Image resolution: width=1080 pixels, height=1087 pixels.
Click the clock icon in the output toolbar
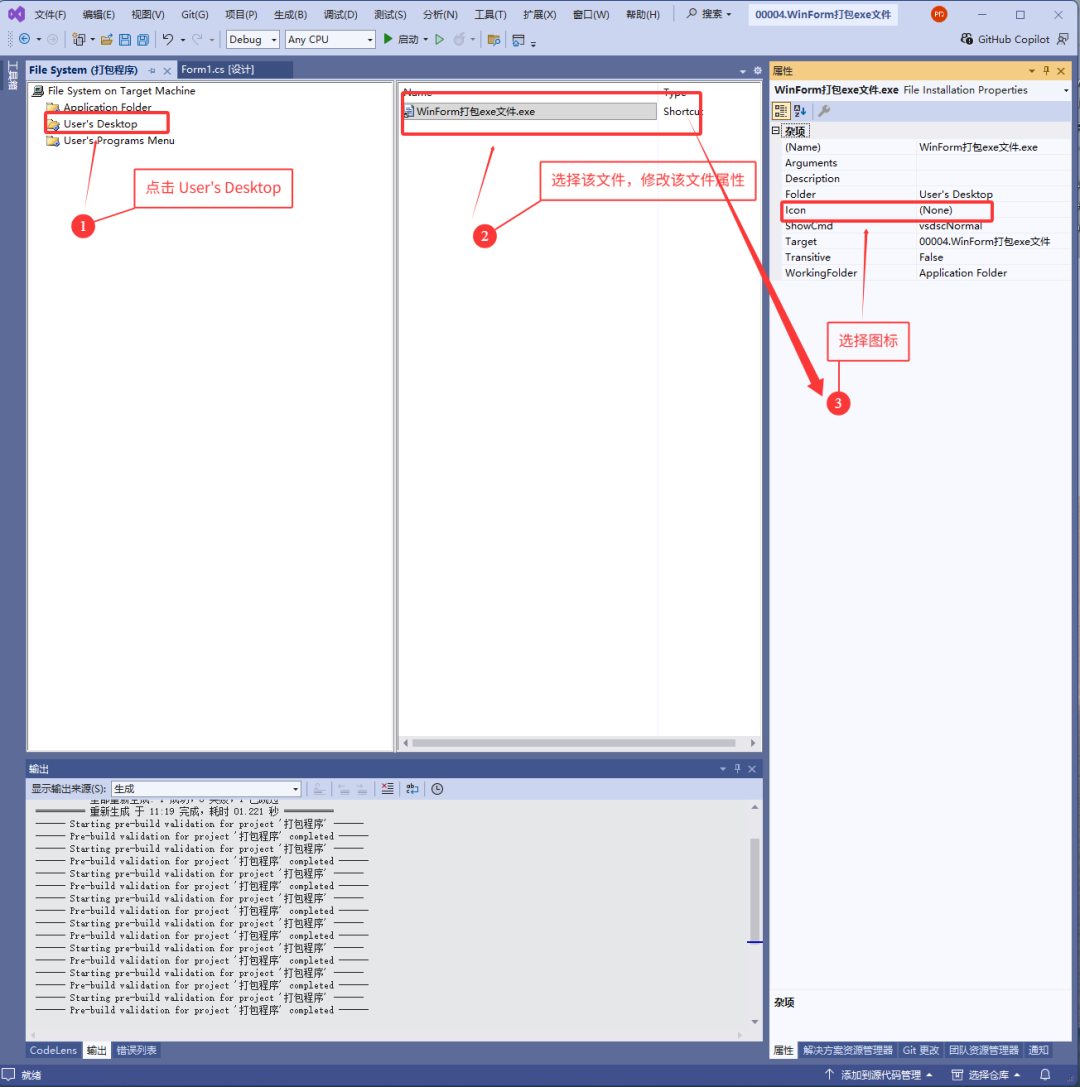tap(437, 789)
